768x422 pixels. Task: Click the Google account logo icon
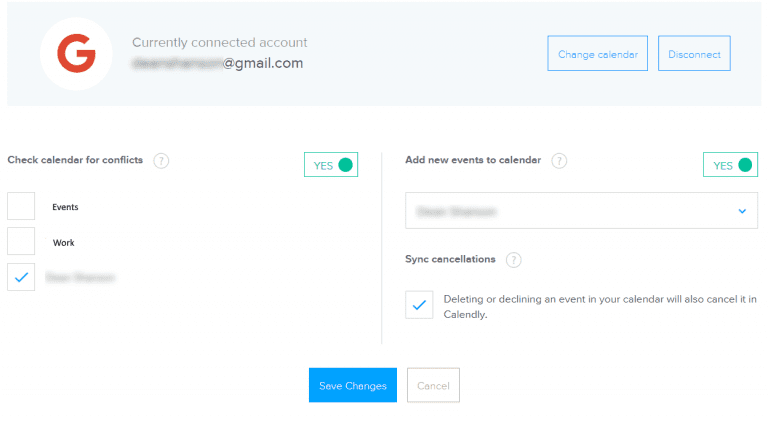tap(76, 53)
